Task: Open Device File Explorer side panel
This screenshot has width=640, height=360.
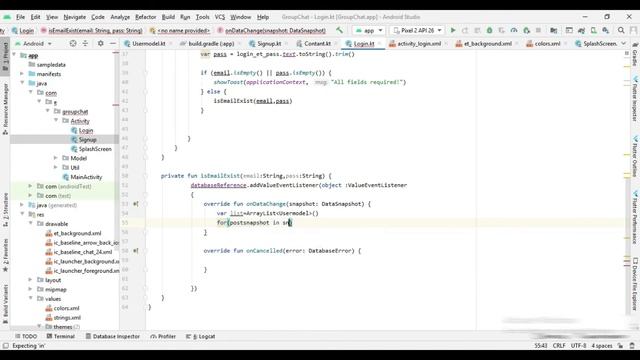Action: pos(635,284)
